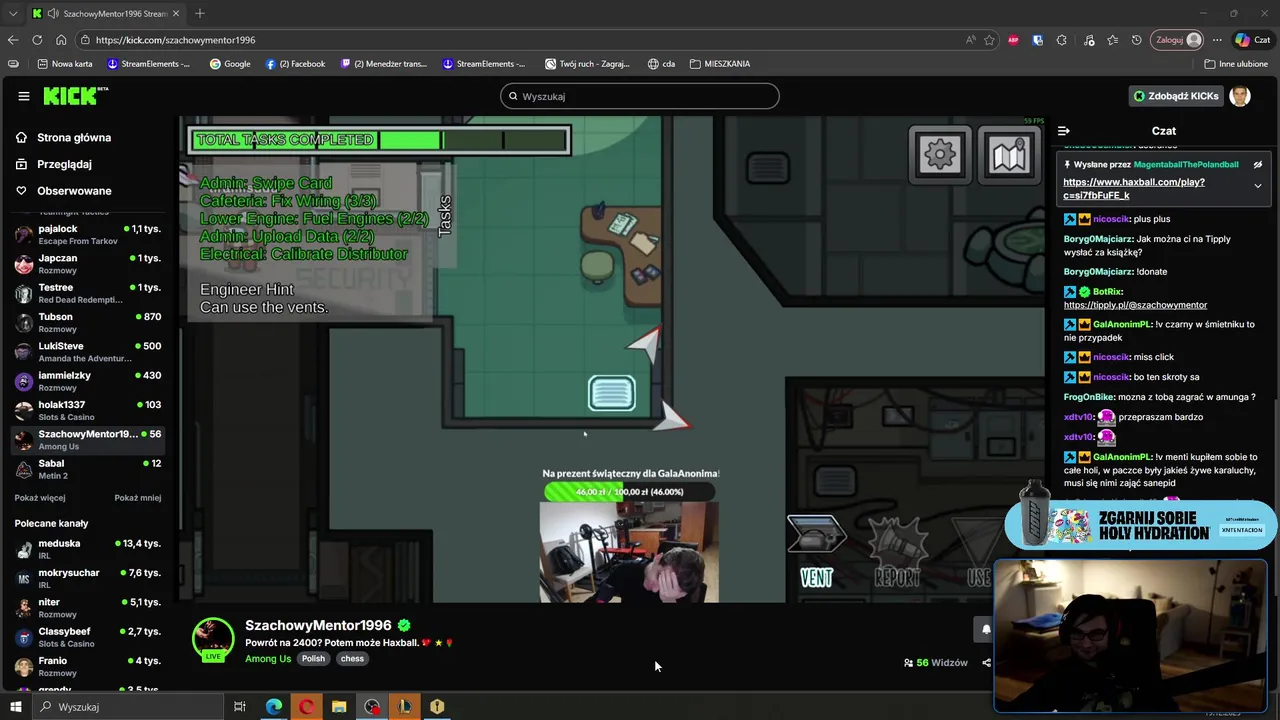Open the MIESZKANIA bookmarks folder
Image resolution: width=1280 pixels, height=720 pixels.
pos(720,64)
